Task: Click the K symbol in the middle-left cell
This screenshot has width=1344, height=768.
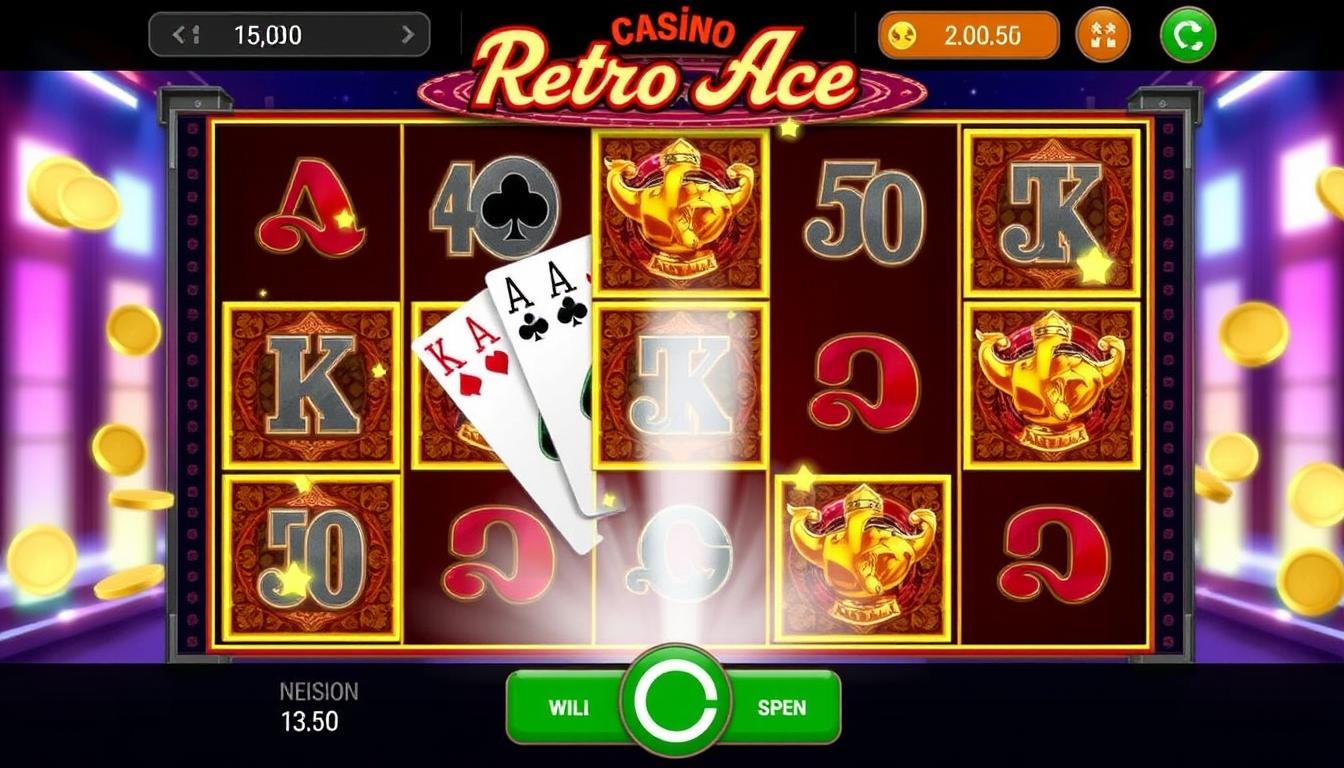Action: (311, 386)
